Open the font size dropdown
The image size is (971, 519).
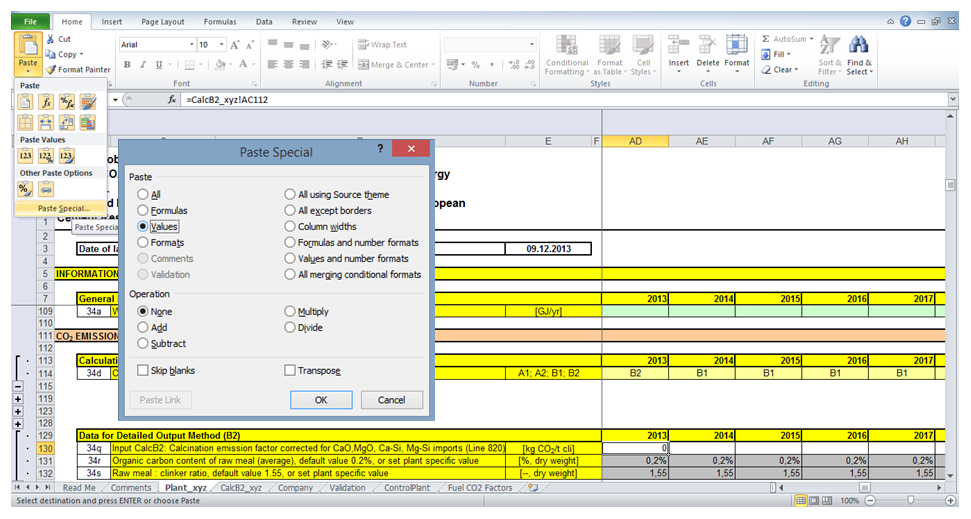[221, 45]
